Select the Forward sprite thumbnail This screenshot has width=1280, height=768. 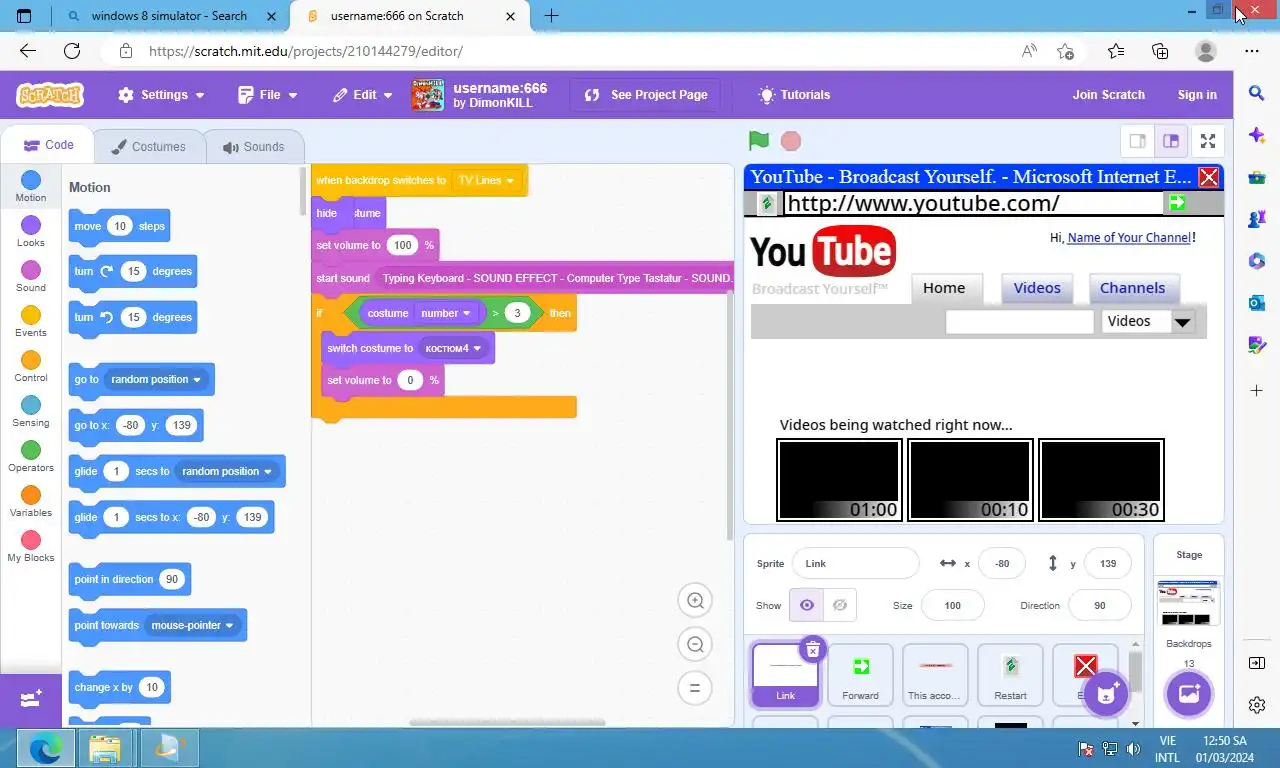coord(860,675)
